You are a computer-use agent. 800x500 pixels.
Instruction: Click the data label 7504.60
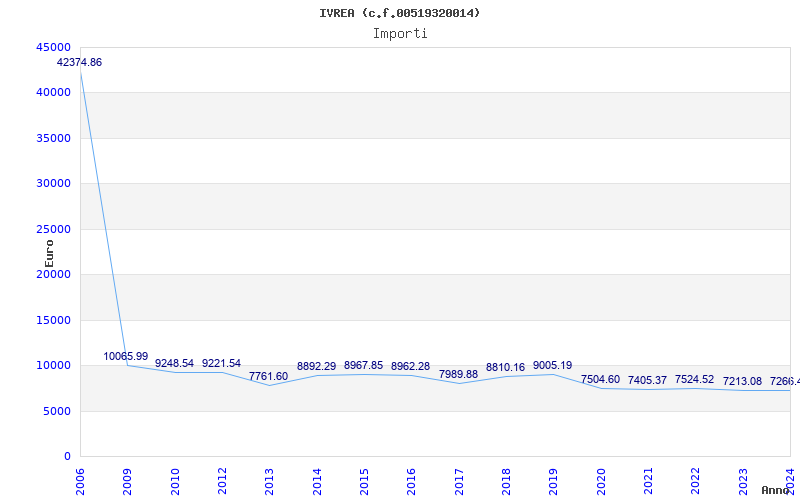point(600,379)
